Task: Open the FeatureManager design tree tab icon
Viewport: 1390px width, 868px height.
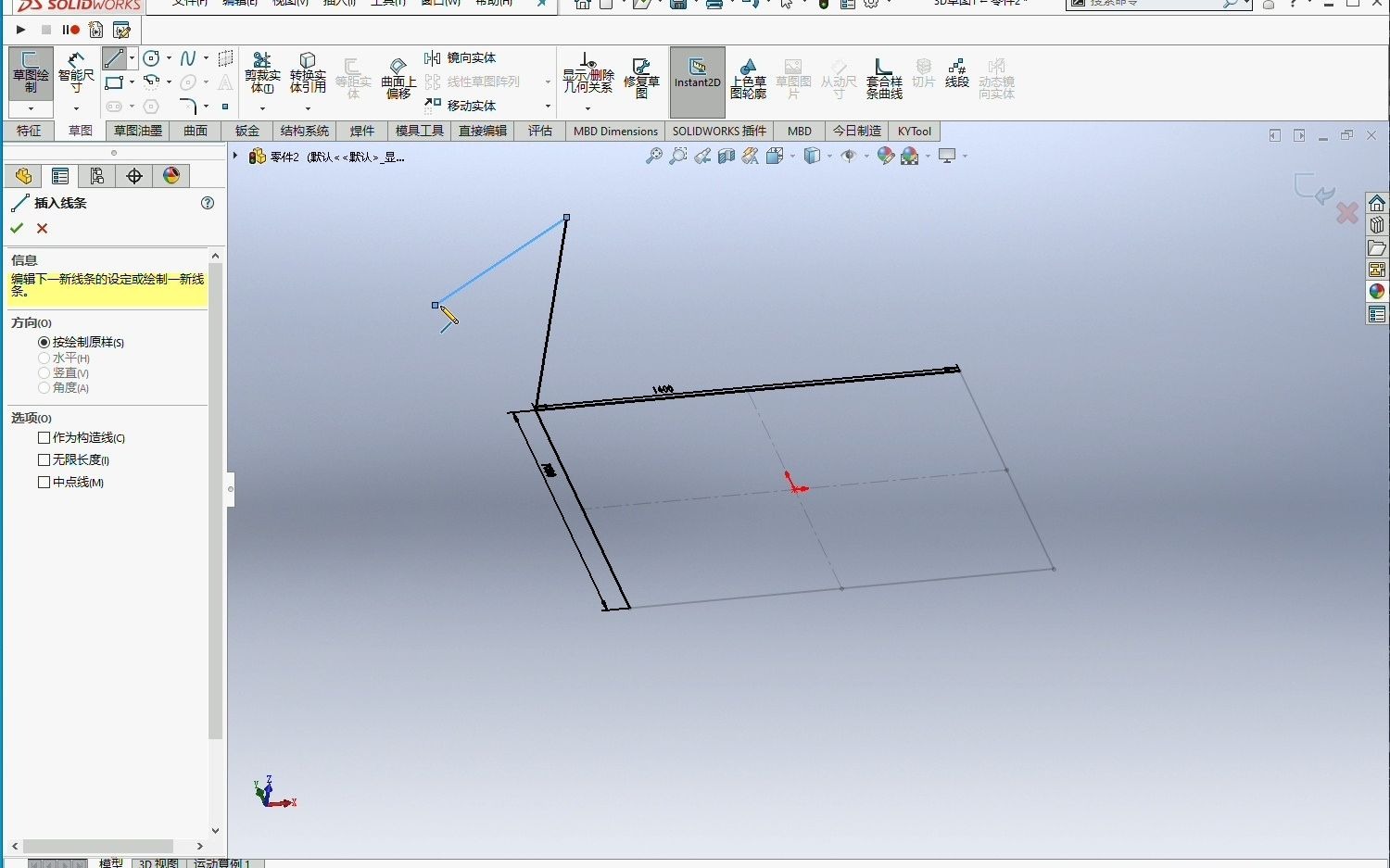Action: 23,176
